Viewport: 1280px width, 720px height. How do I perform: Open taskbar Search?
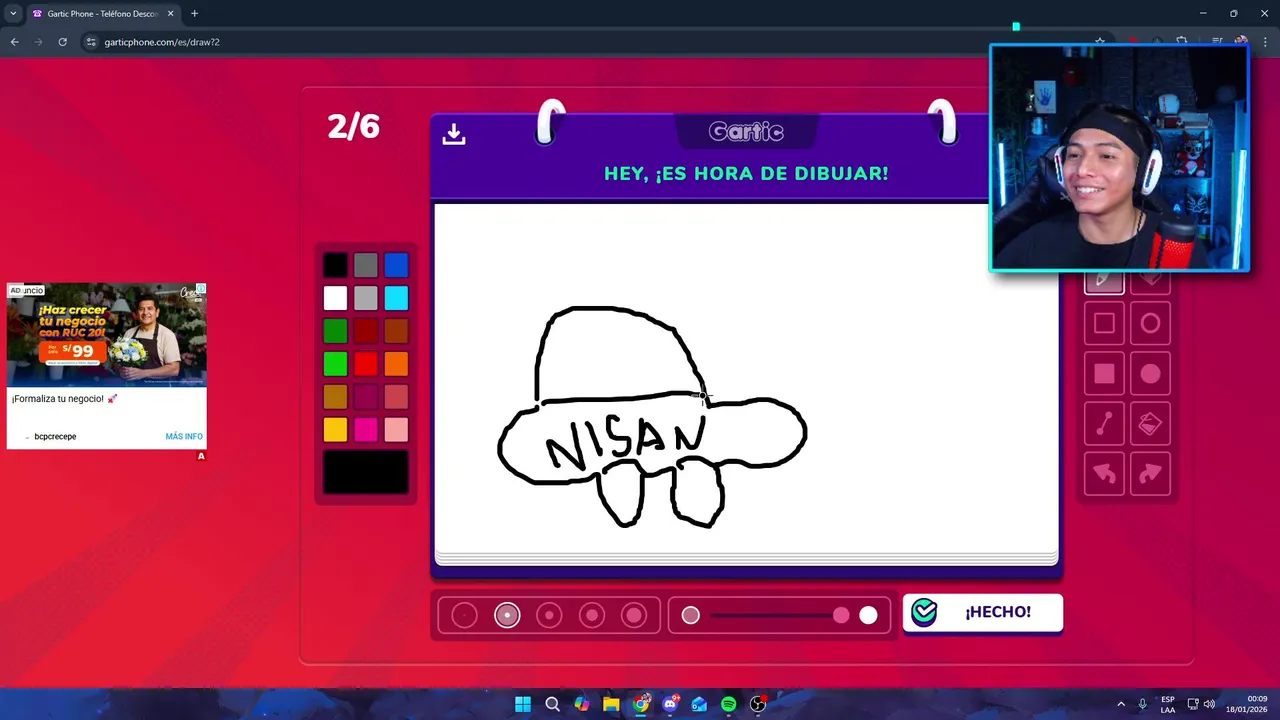tap(552, 704)
